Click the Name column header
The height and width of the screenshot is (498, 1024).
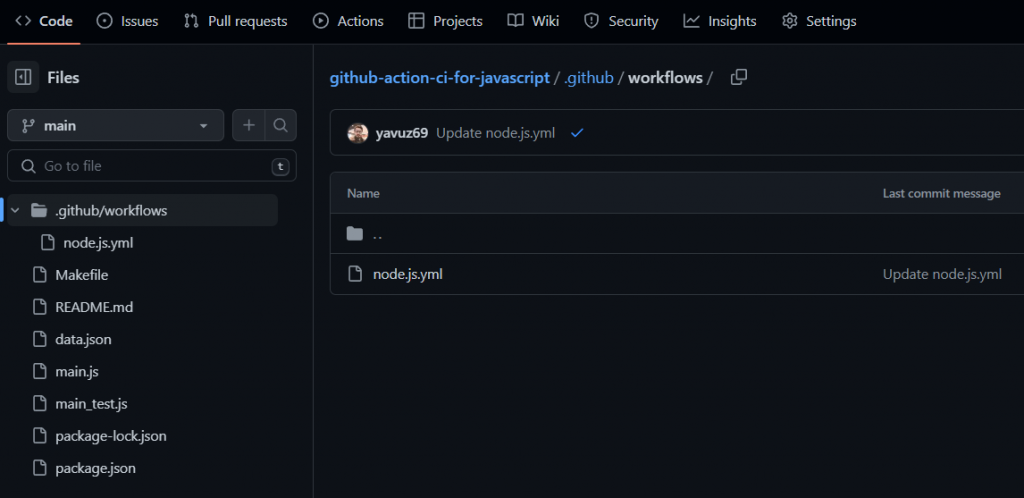363,193
